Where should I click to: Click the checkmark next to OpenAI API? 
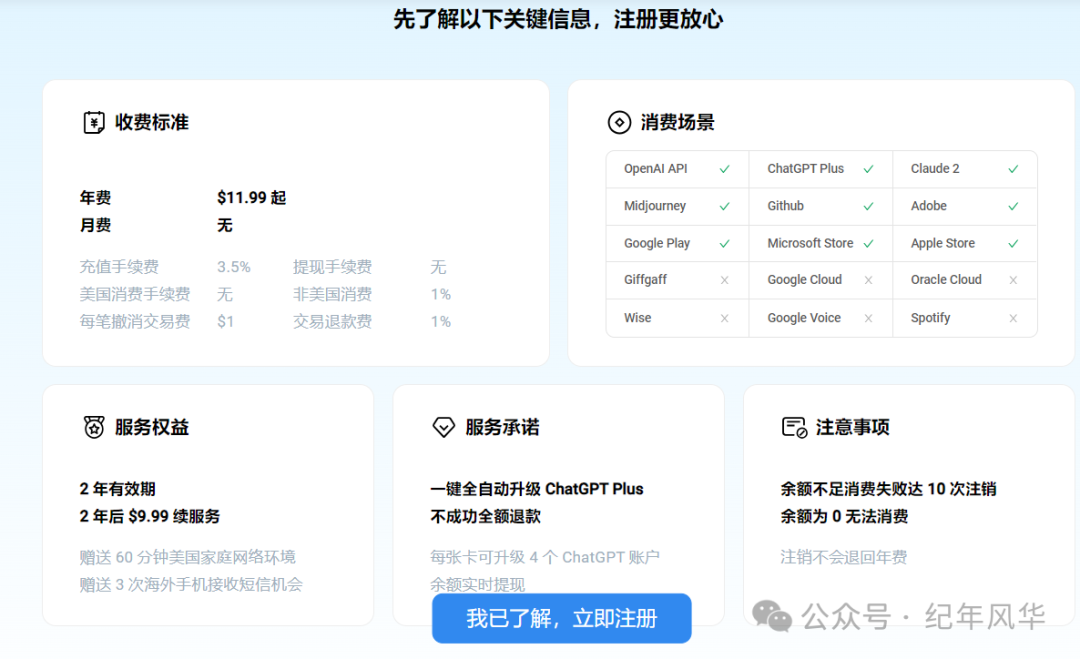(725, 169)
